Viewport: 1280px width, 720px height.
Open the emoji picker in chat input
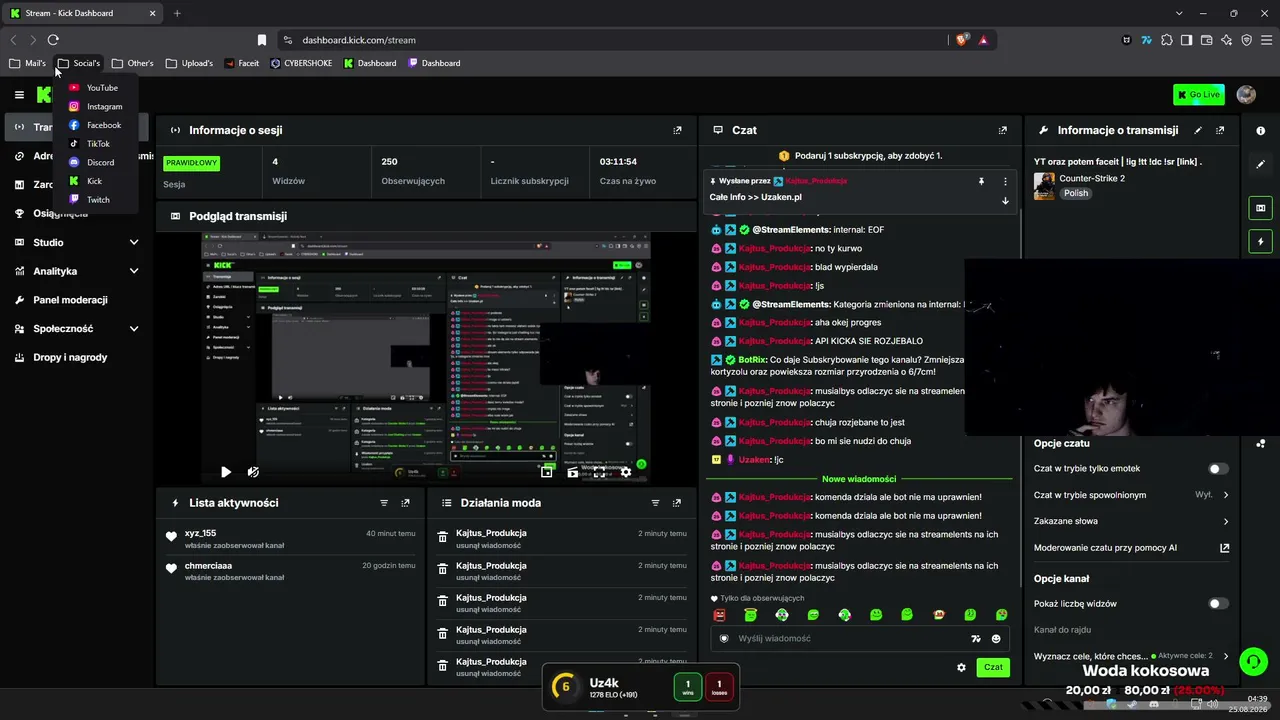[x=996, y=639]
